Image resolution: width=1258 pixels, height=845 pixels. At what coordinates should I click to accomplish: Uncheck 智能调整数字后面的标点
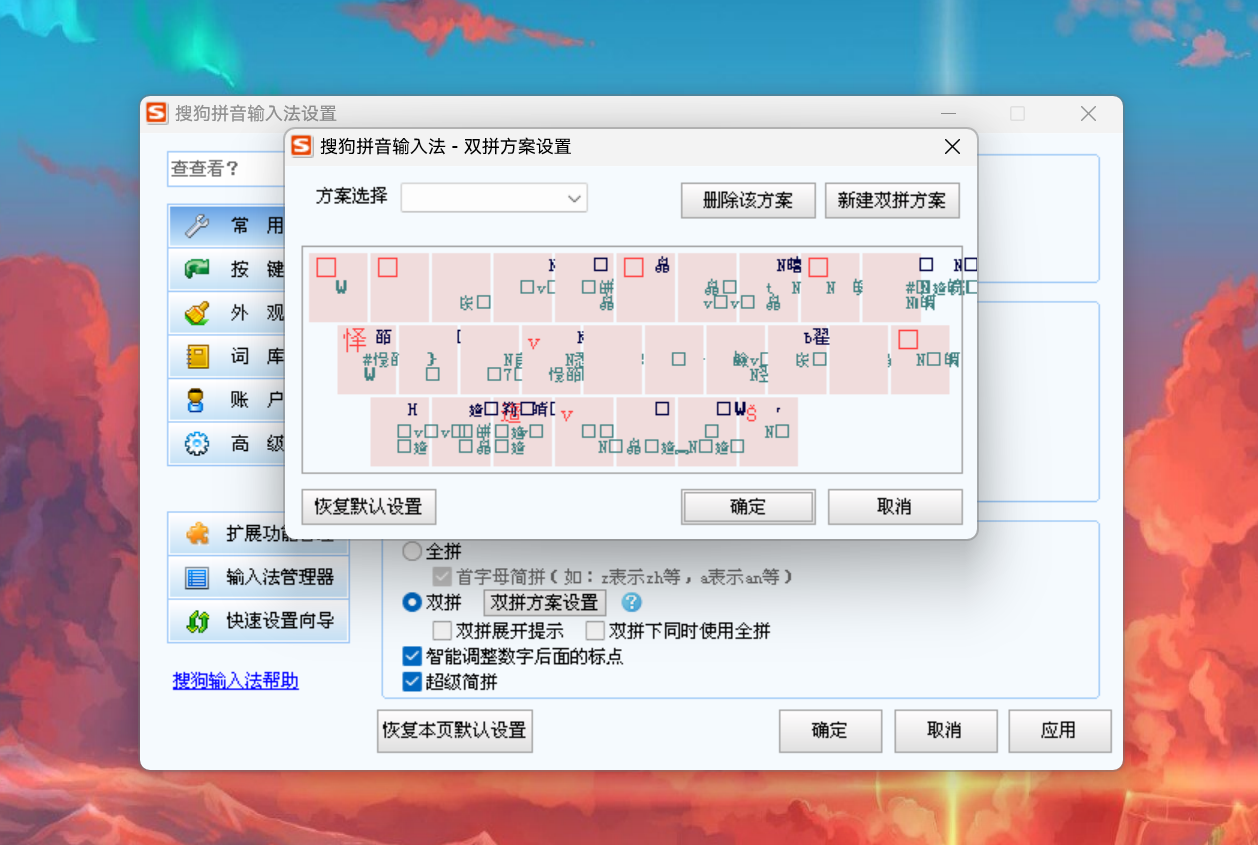[x=411, y=656]
